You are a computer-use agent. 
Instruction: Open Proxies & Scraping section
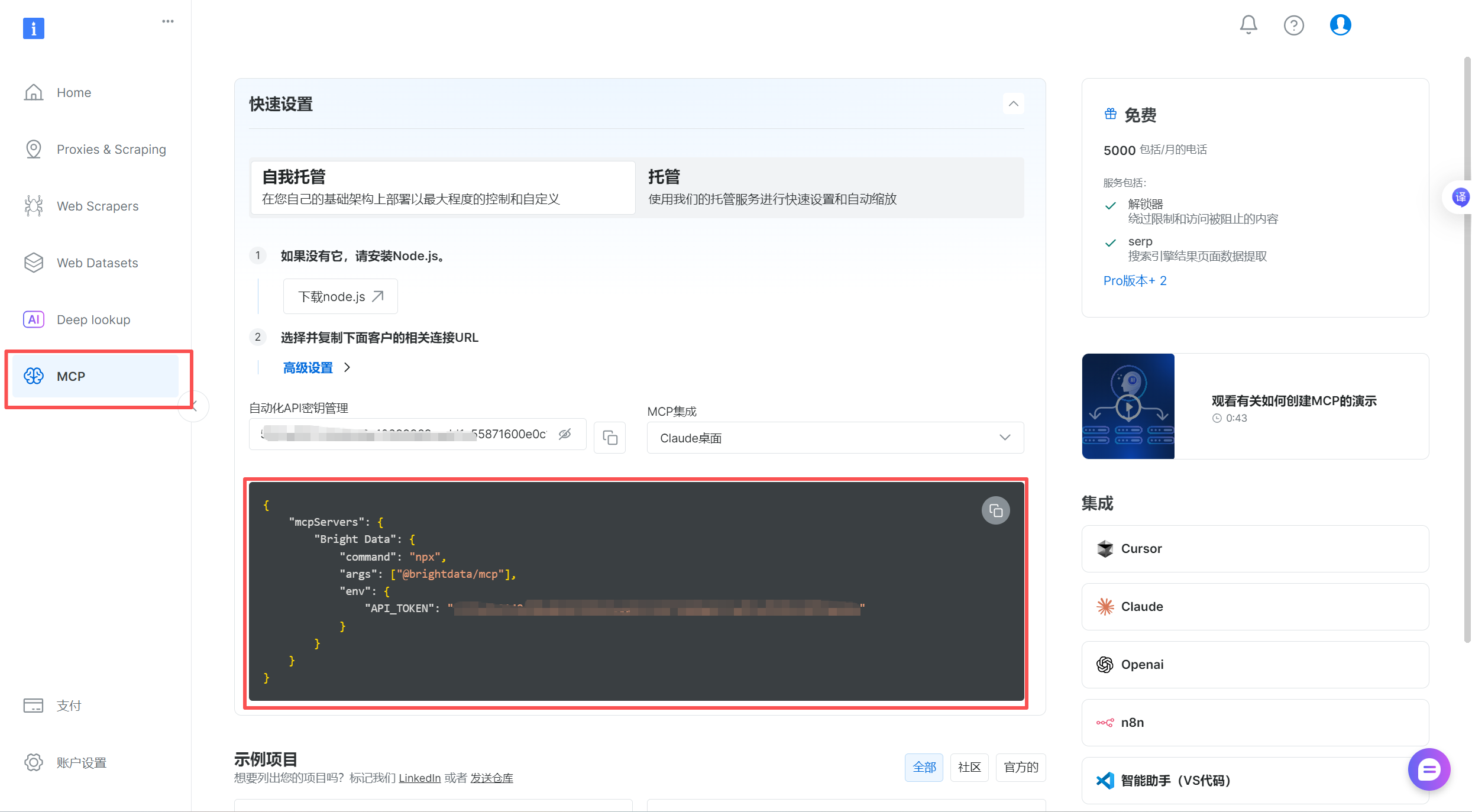point(96,149)
